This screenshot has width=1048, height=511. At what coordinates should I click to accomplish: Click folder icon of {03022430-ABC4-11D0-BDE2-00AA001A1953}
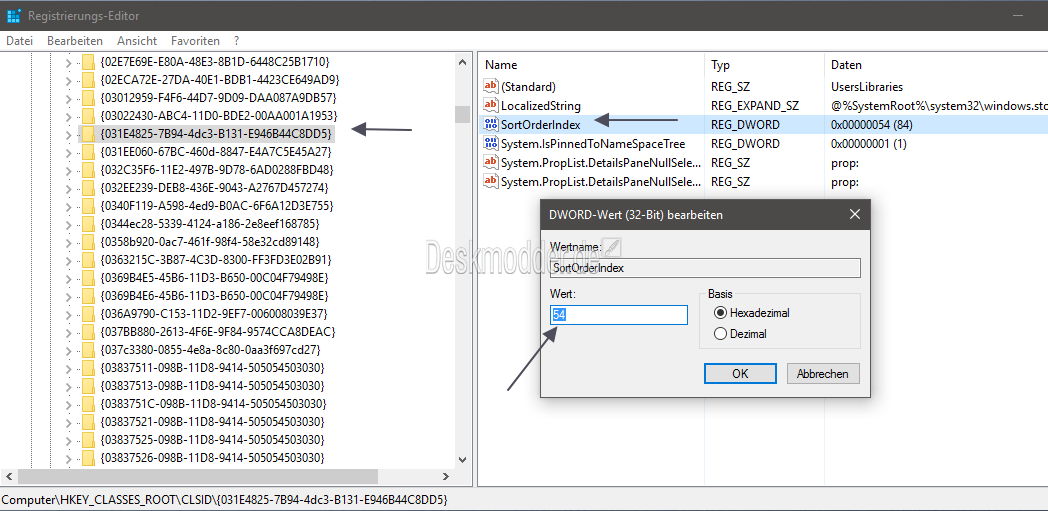(88, 116)
